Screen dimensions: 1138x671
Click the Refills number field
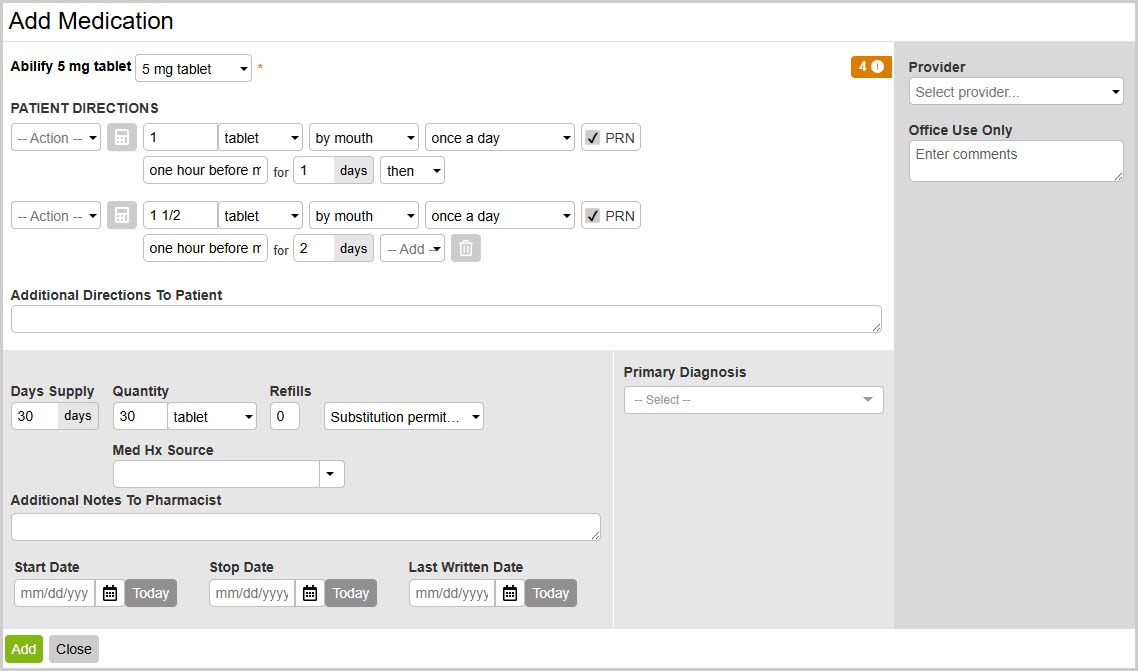coord(284,416)
